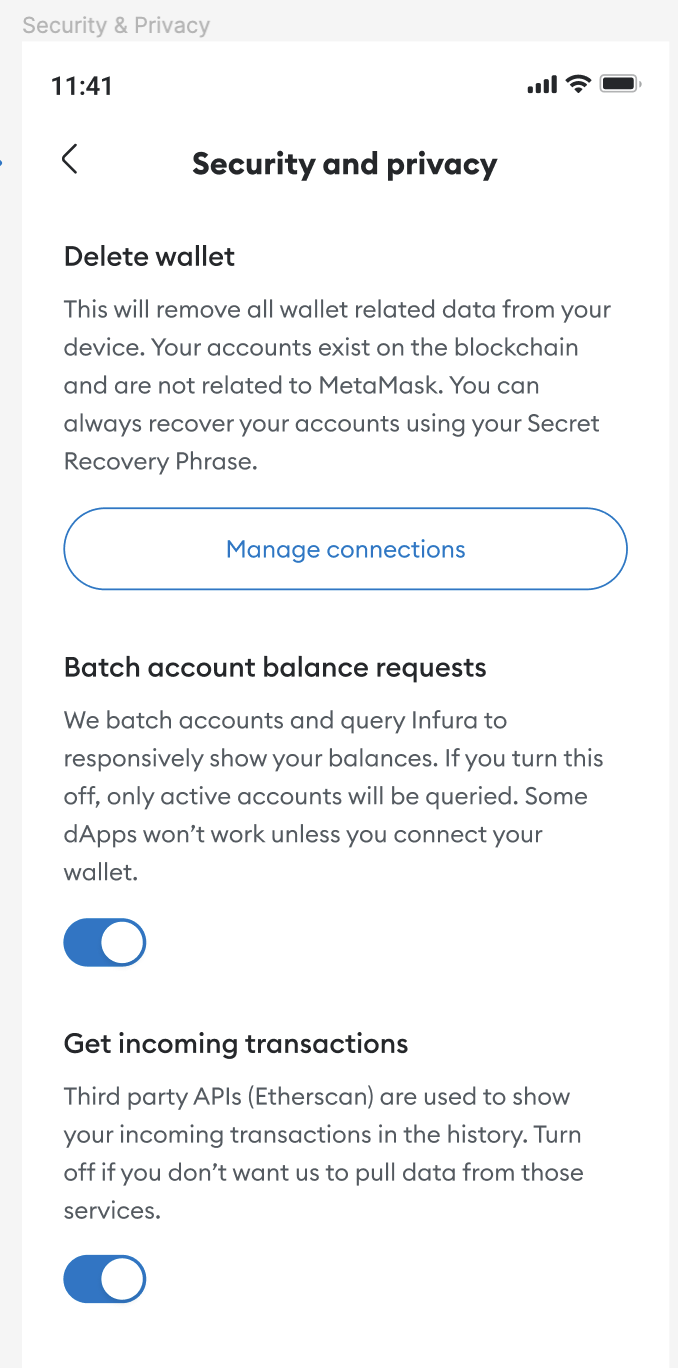Screen dimensions: 678x1368
Task: Slide the Batch account balance switch off
Action: (105, 941)
